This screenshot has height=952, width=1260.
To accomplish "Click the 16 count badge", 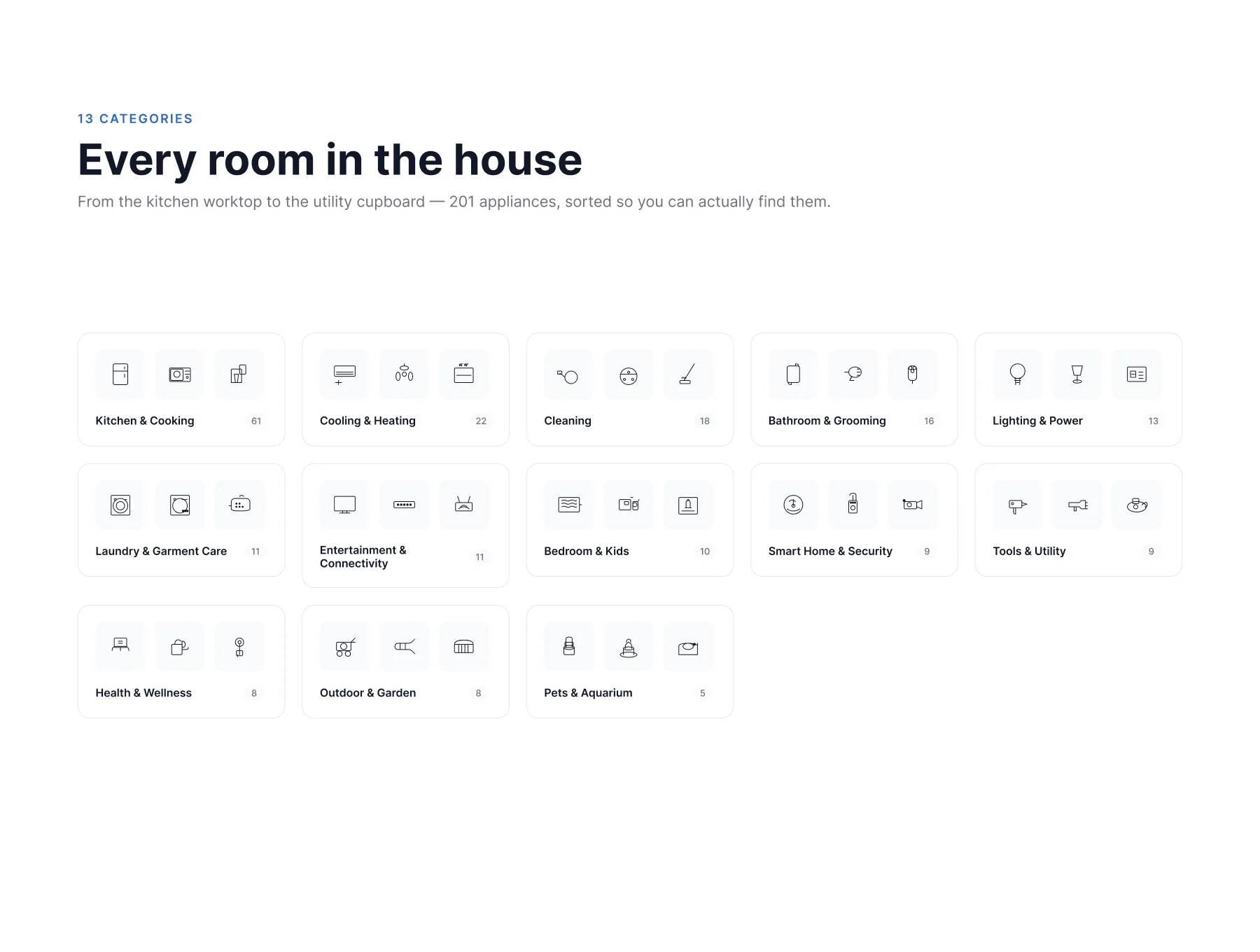I will [929, 421].
